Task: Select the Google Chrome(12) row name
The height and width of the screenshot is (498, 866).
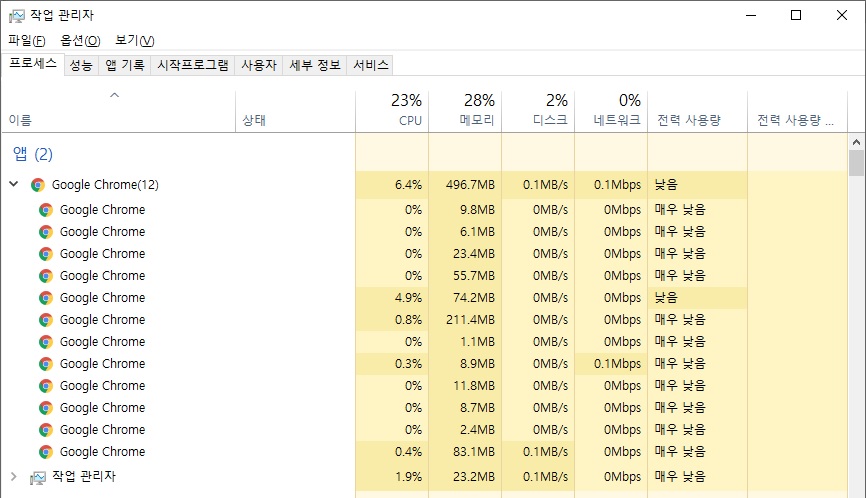Action: [x=105, y=185]
